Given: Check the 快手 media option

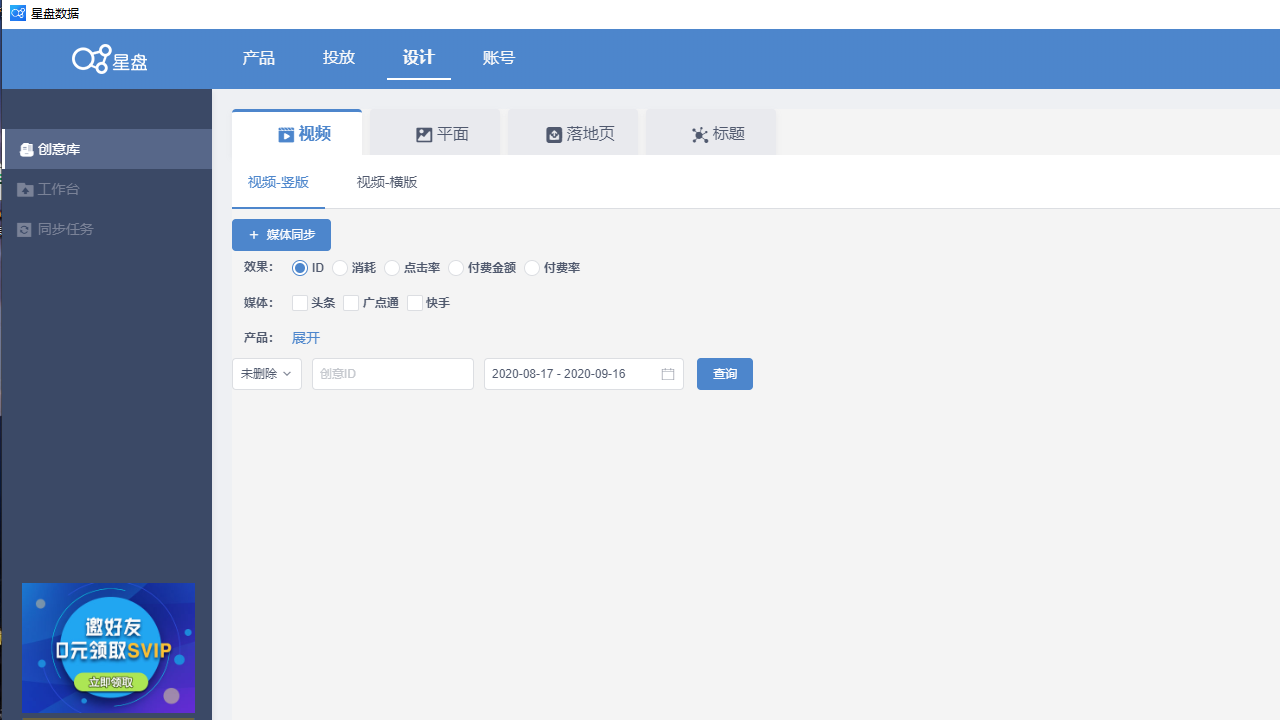Looking at the screenshot, I should (x=414, y=302).
